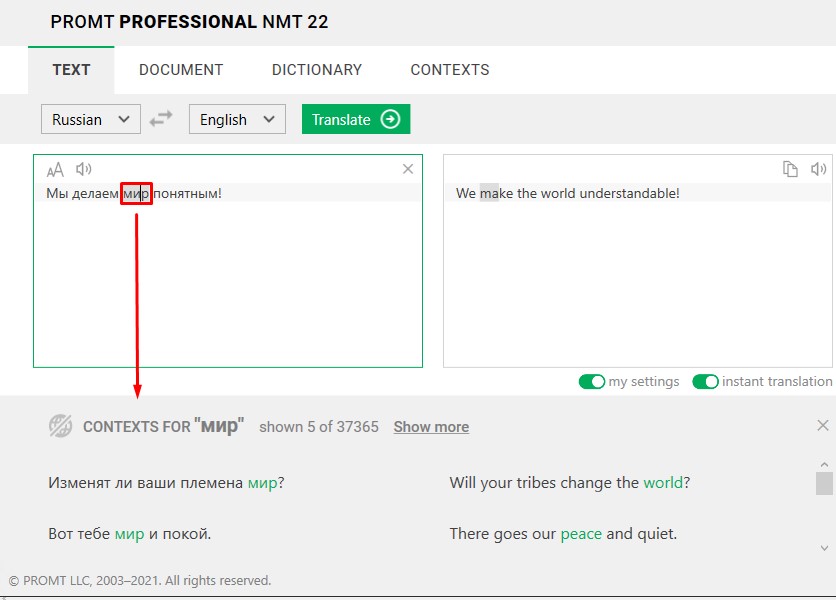Toggle the my settings switch
Viewport: 836px width, 600px height.
(x=592, y=382)
